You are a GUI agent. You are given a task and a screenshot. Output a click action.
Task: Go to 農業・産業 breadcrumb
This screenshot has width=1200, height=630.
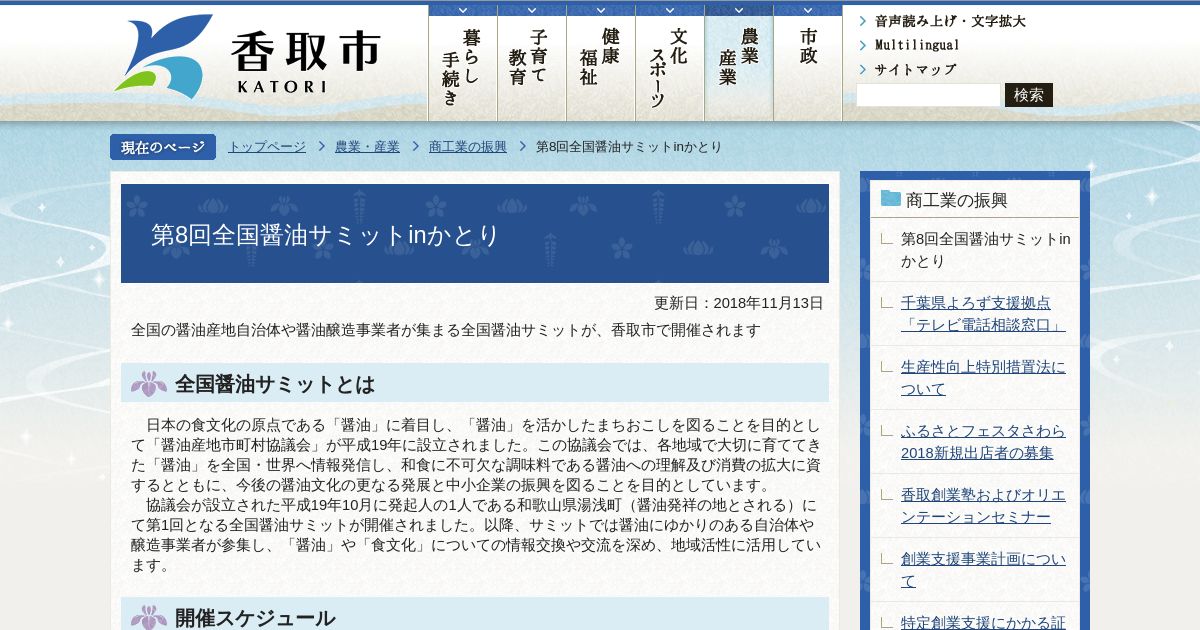click(367, 147)
